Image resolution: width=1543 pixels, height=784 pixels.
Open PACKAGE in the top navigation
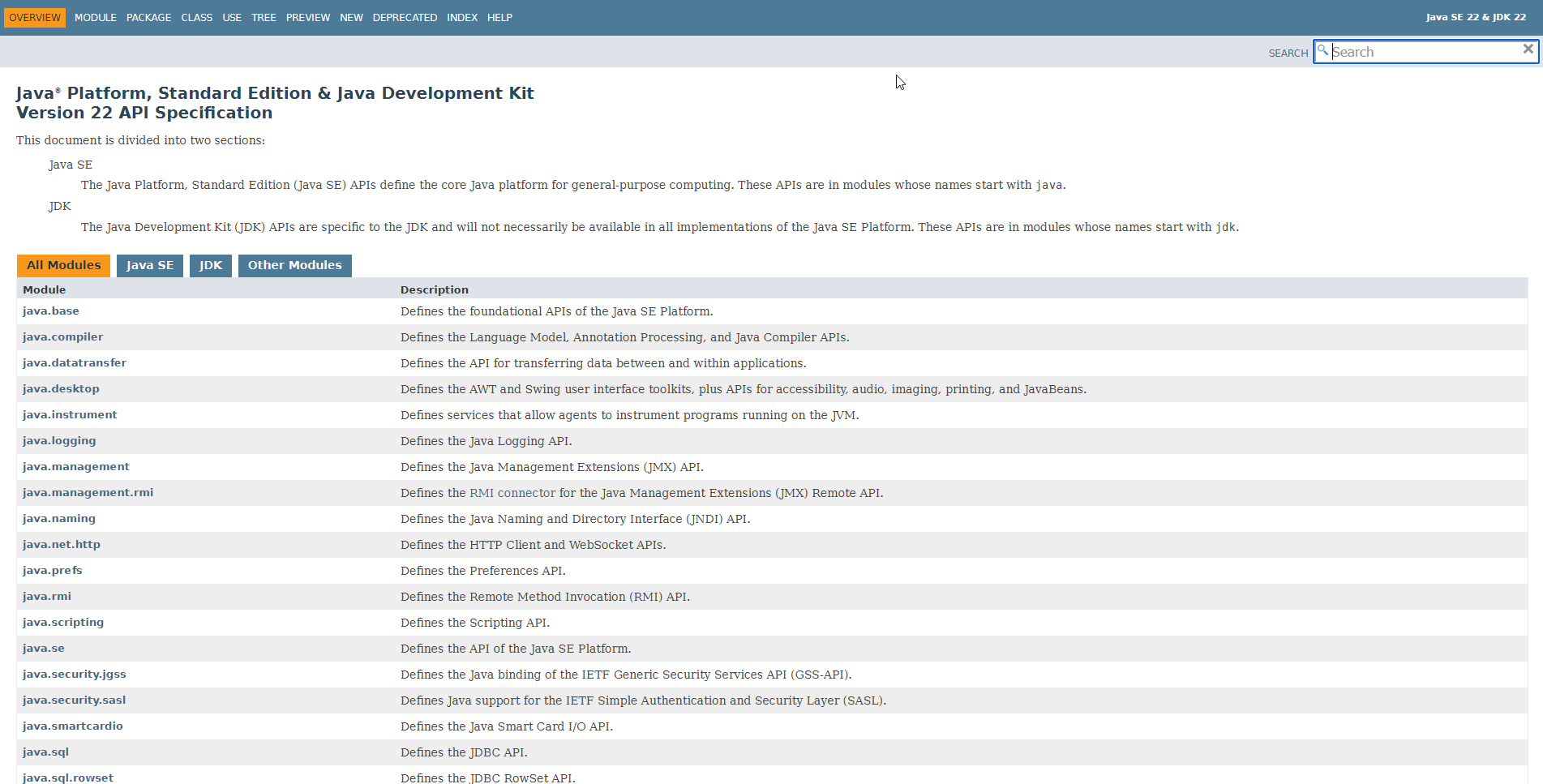click(x=148, y=18)
